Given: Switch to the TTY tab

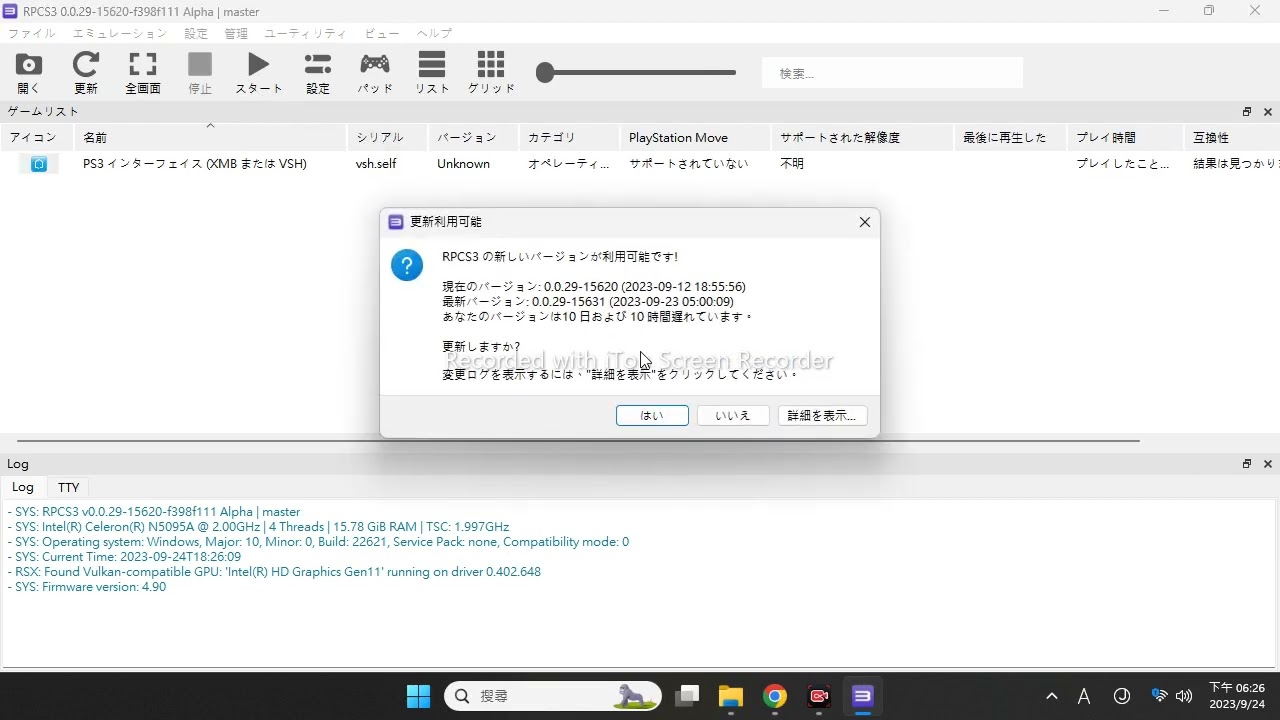Looking at the screenshot, I should [x=68, y=487].
